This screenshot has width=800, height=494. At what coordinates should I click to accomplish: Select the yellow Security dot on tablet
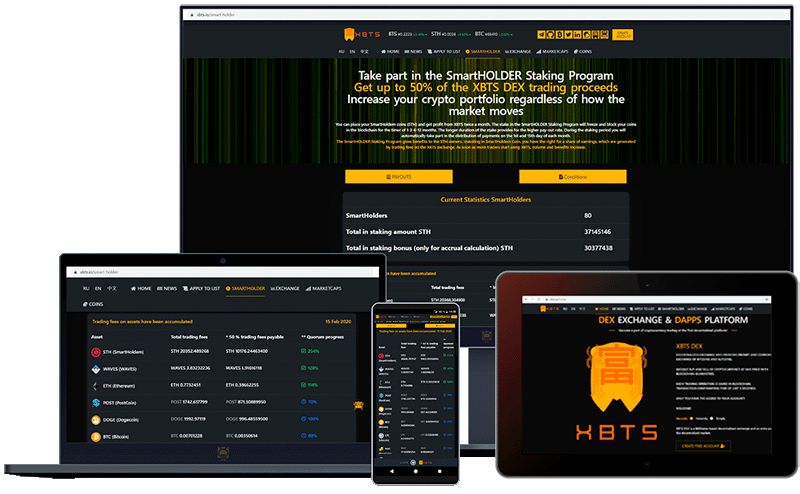(x=692, y=418)
